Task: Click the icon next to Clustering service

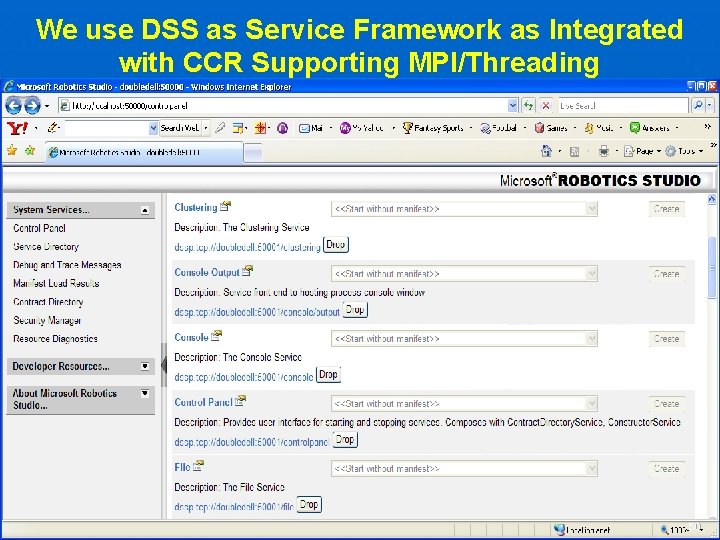Action: point(225,207)
